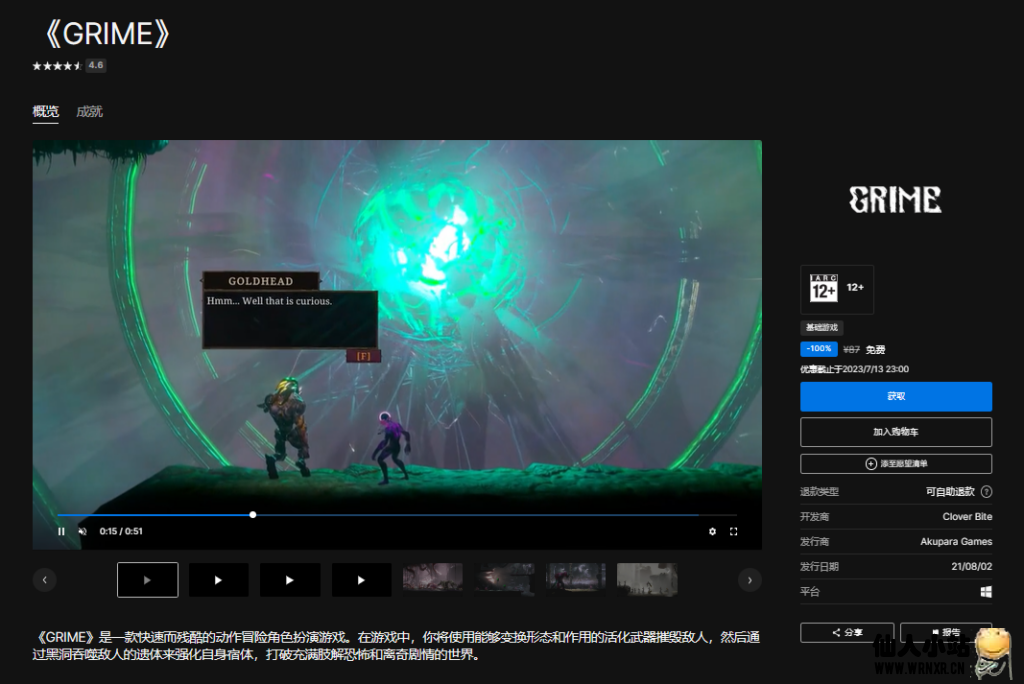Click the Akupara Games publisher name
Screen dimensions: 1024x684
(x=956, y=542)
